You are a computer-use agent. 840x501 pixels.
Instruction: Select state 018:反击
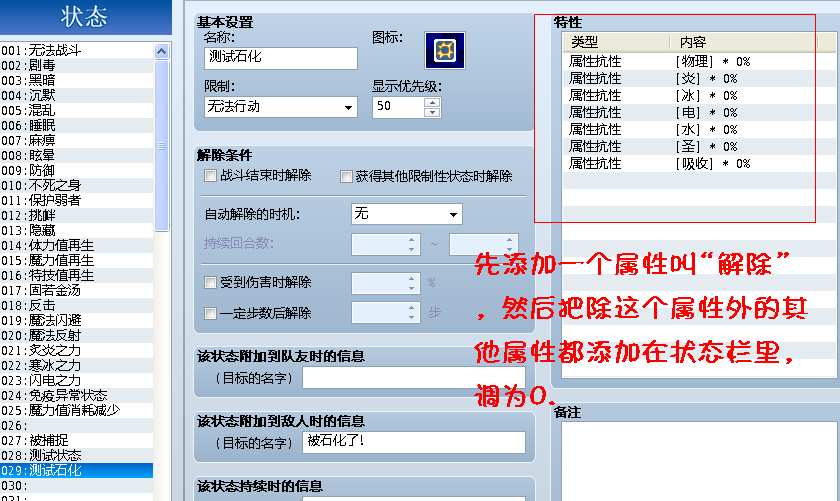click(77, 305)
